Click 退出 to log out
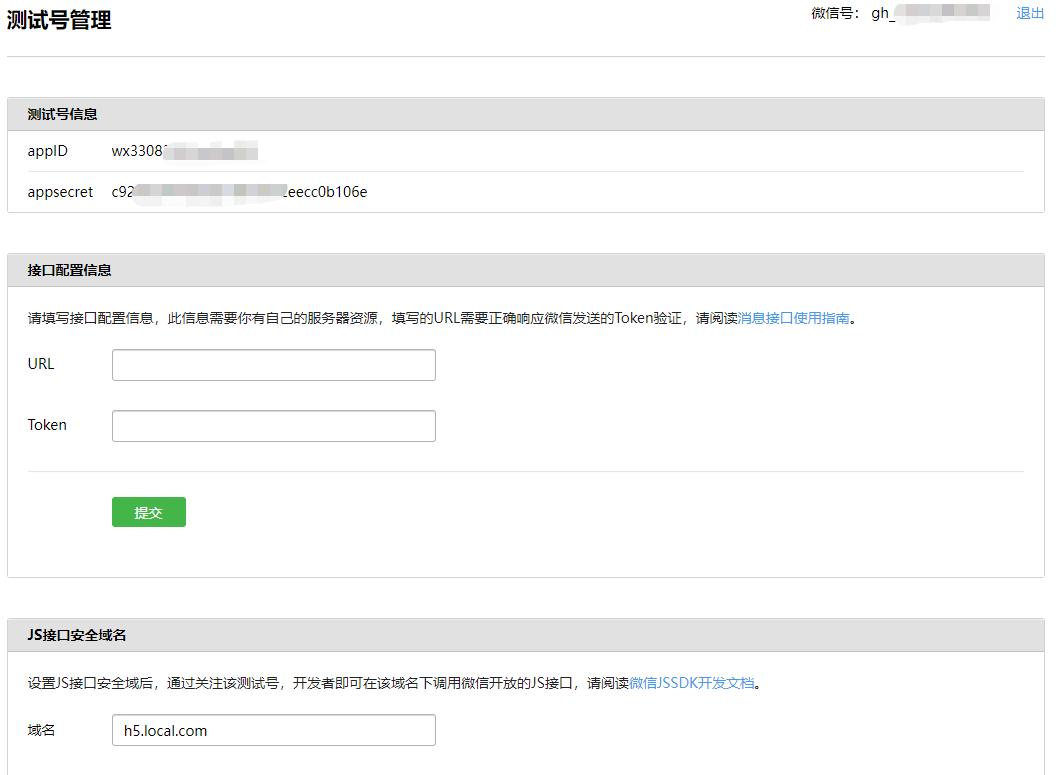Viewport: 1059px width, 775px height. 1030,14
